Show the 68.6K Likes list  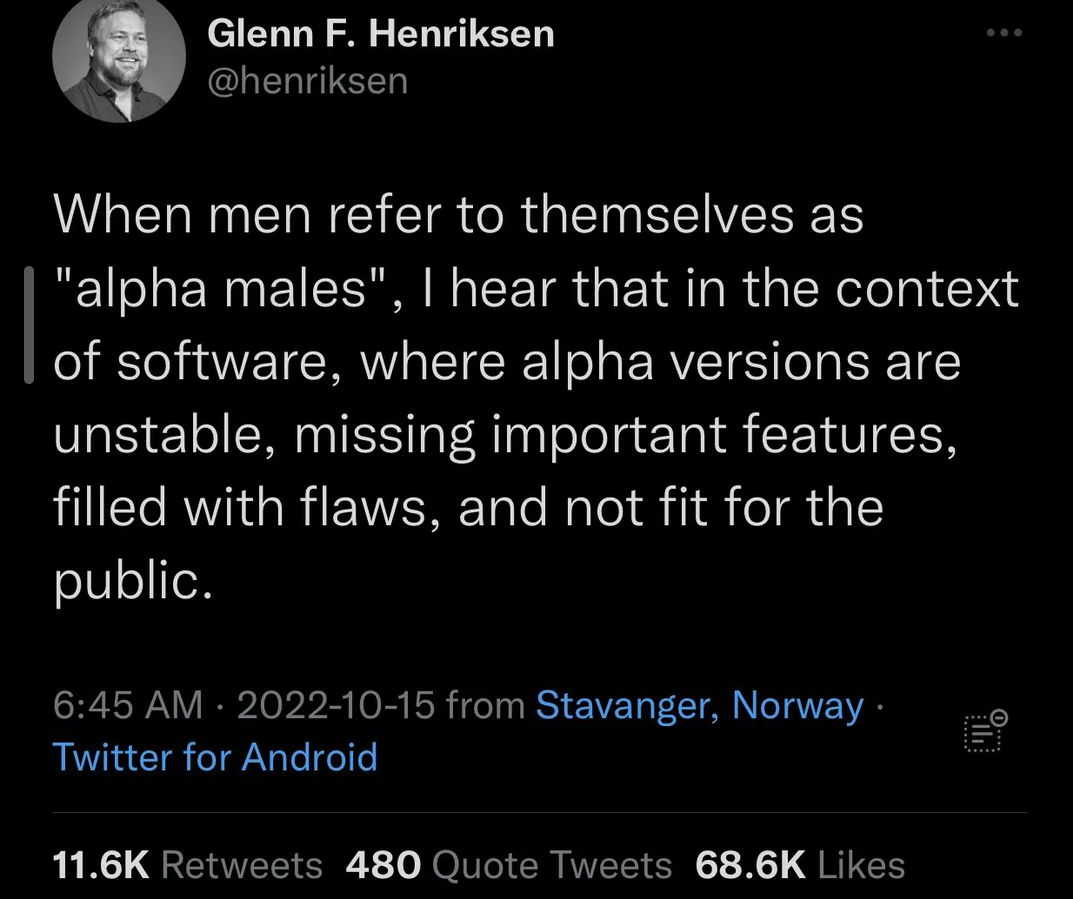click(800, 865)
